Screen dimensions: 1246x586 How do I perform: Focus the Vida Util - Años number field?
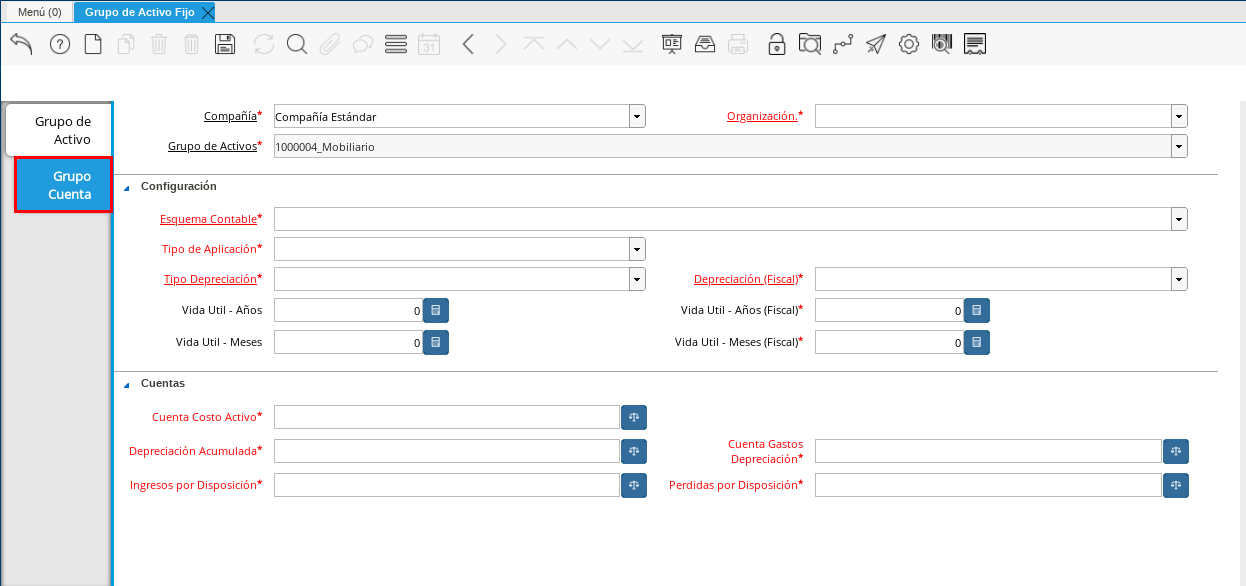click(x=349, y=311)
